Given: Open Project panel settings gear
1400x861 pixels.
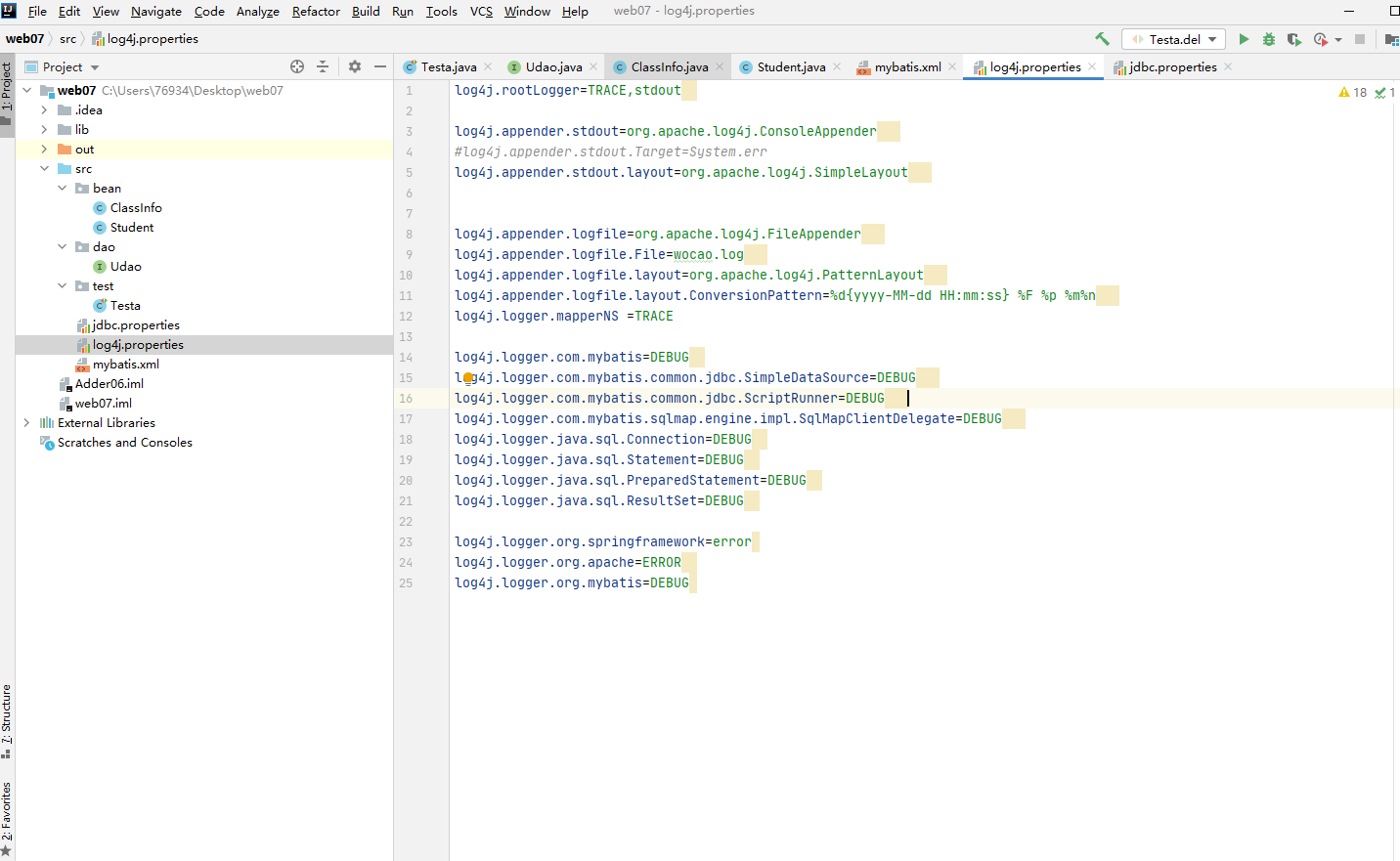Looking at the screenshot, I should (x=355, y=66).
